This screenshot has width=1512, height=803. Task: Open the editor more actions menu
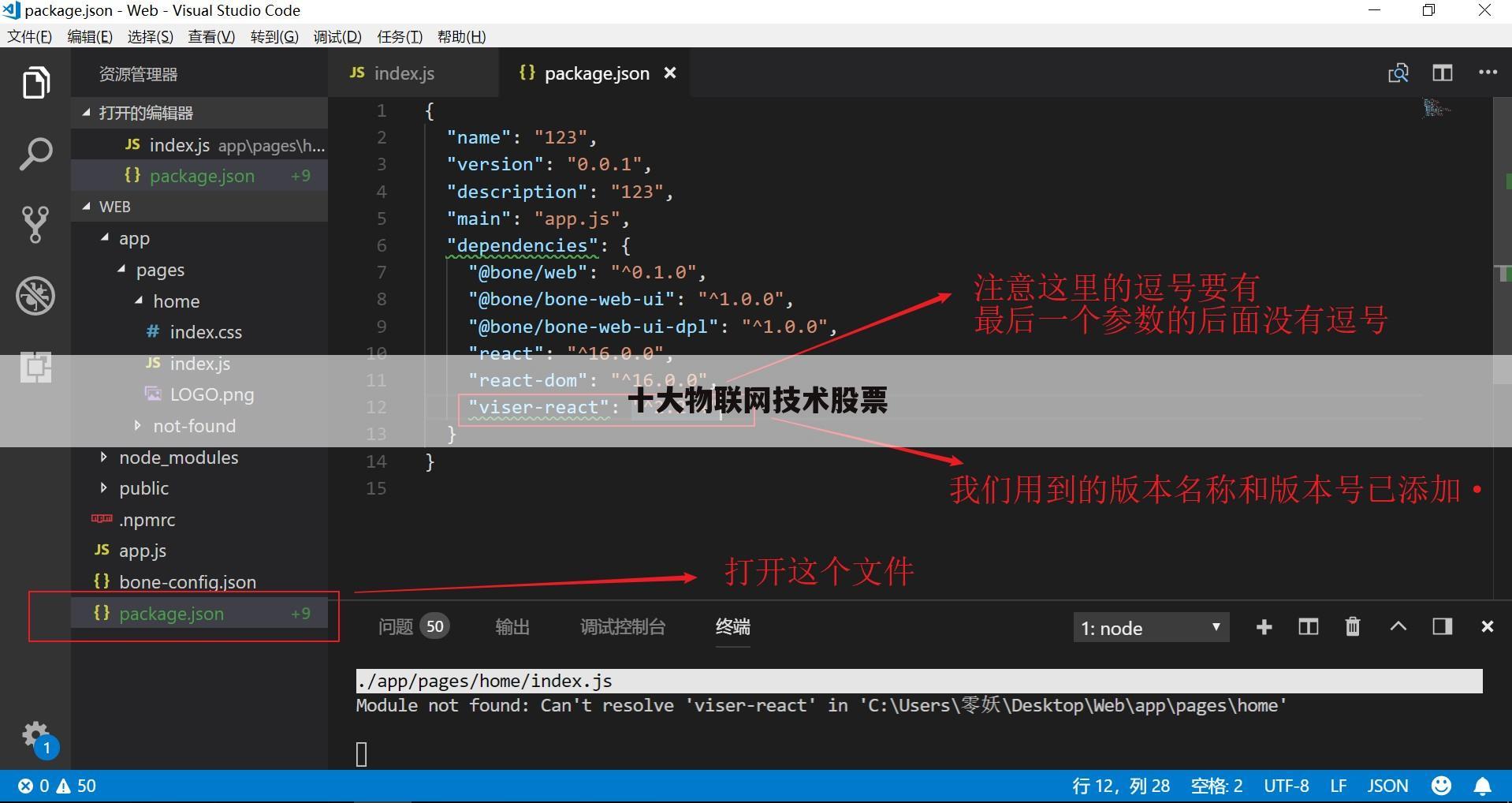[1488, 73]
